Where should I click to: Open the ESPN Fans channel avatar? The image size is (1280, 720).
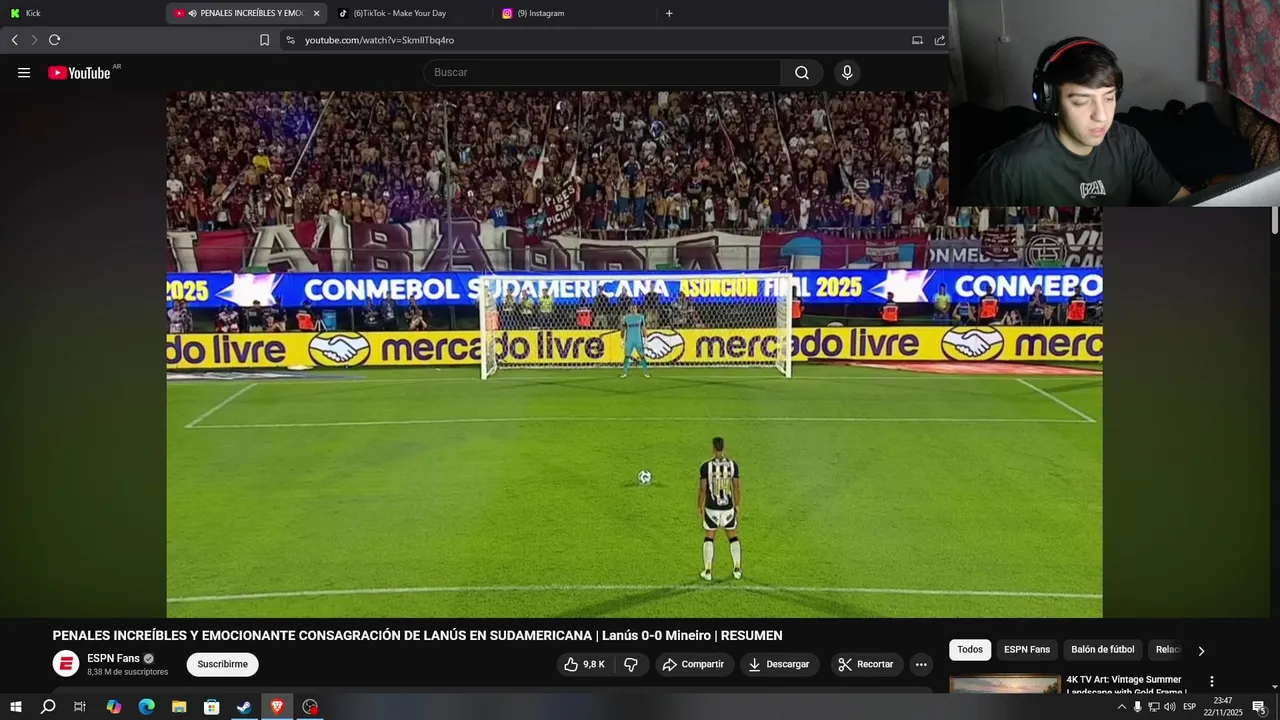click(x=66, y=664)
